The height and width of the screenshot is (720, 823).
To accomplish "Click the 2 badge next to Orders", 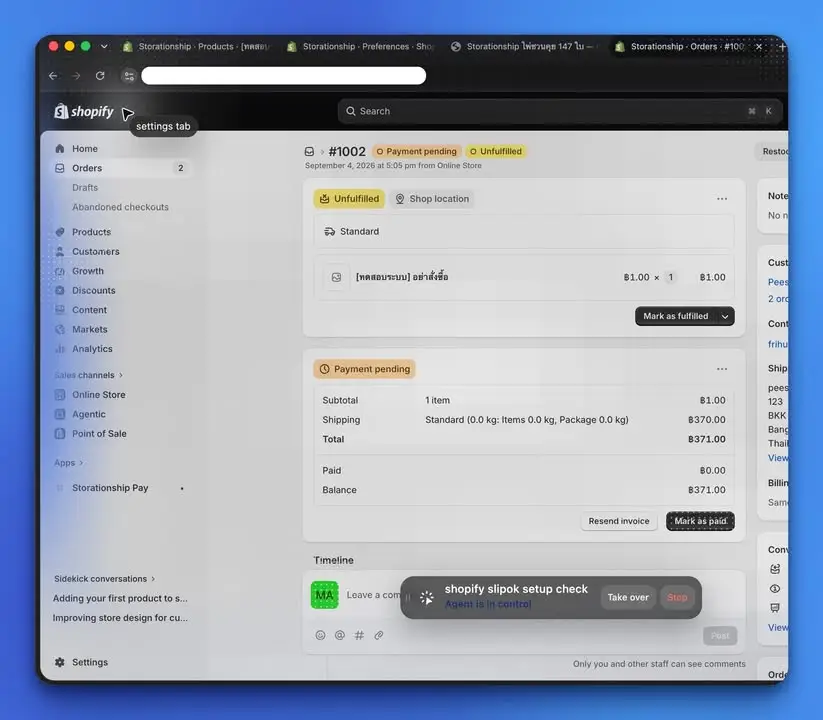I will coord(181,168).
